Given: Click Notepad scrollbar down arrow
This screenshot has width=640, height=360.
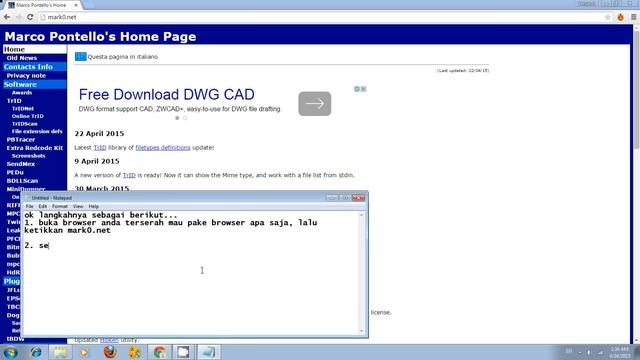Looking at the screenshot, I should point(362,331).
